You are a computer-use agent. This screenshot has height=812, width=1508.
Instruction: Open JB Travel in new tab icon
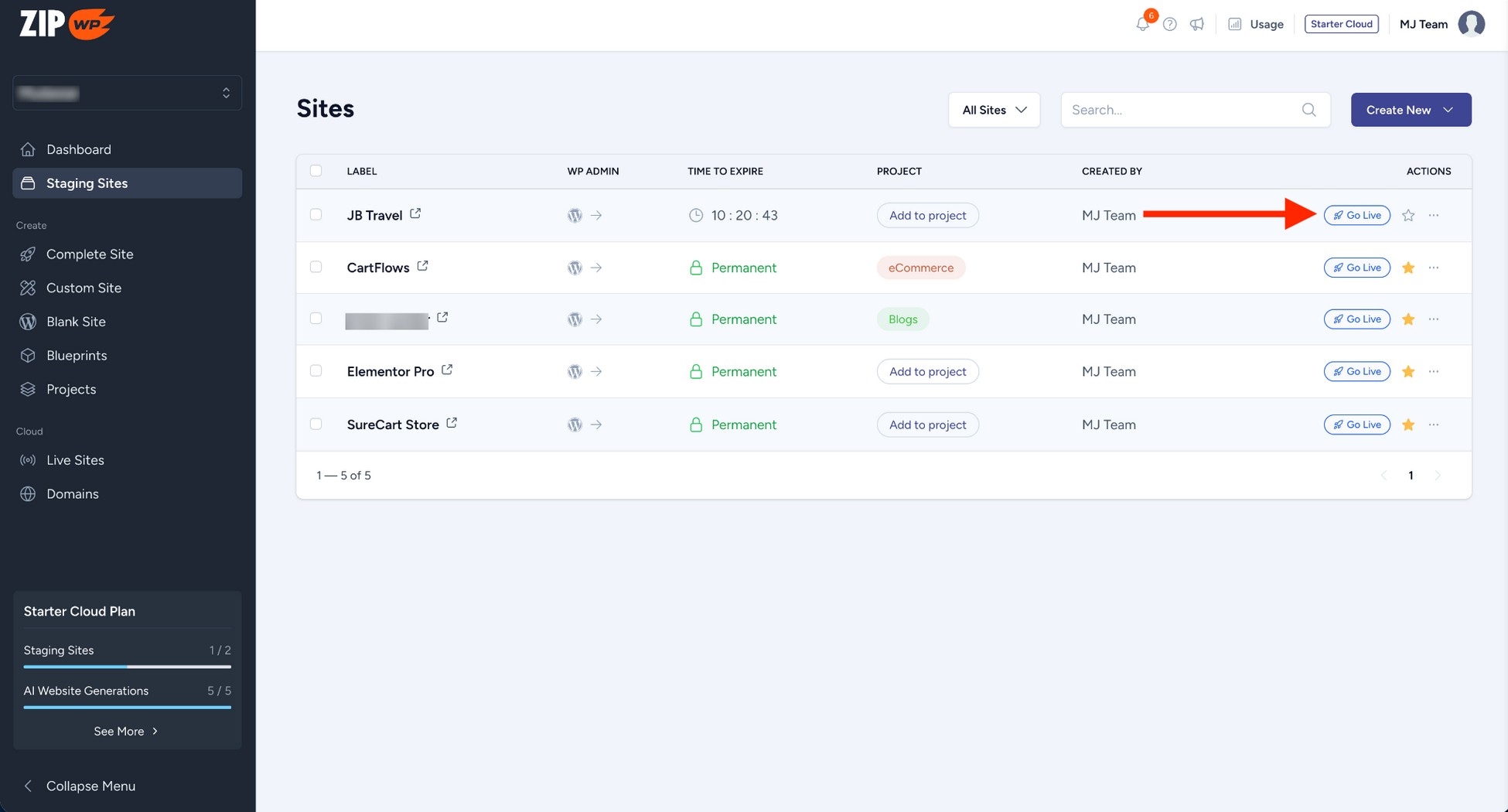(415, 213)
